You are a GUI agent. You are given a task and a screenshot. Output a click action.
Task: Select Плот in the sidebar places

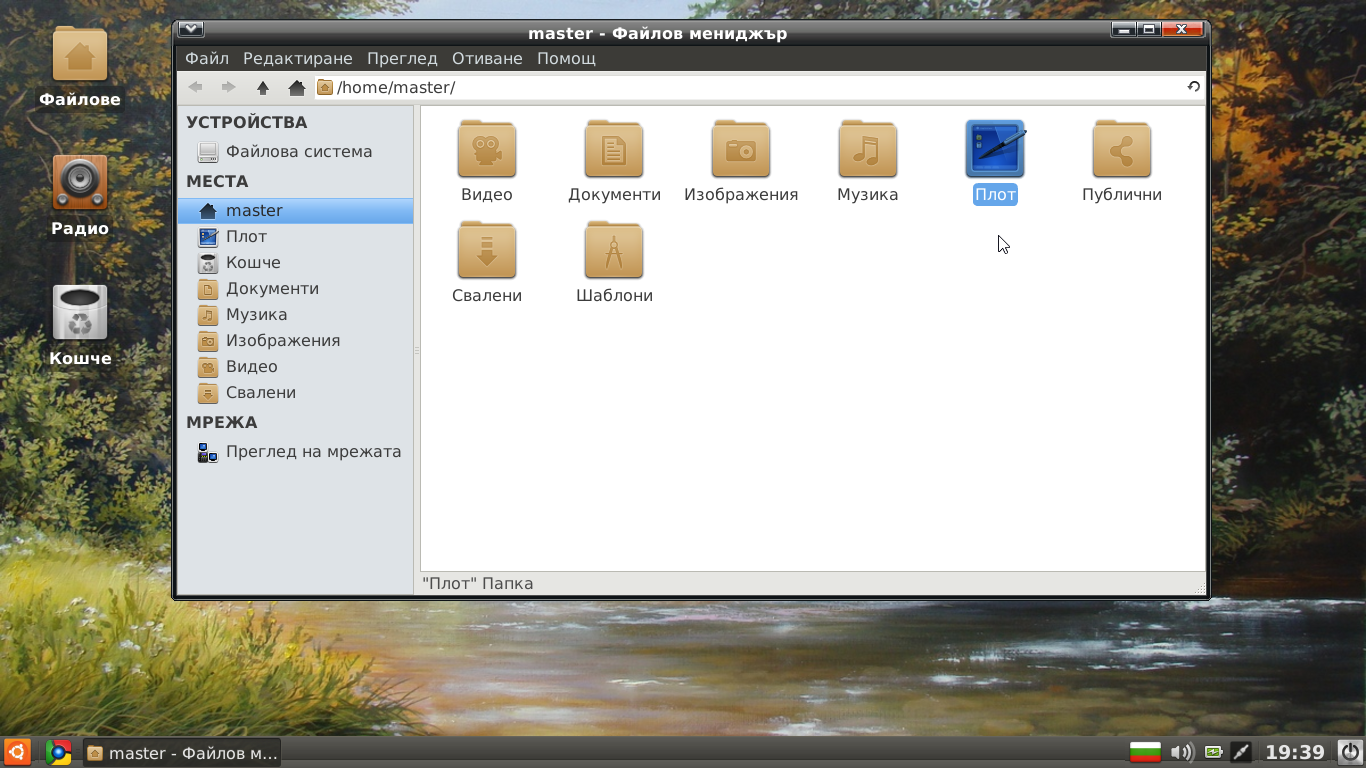pos(295,237)
